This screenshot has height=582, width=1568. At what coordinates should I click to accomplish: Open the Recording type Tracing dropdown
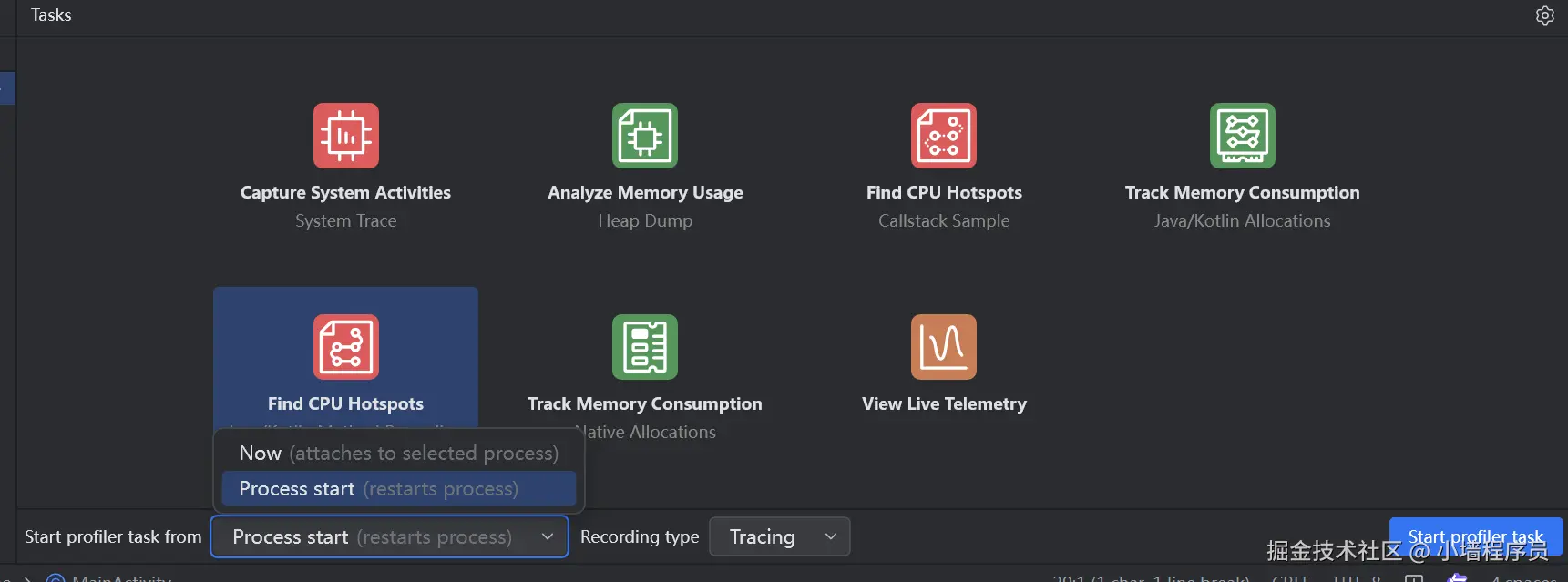point(779,537)
